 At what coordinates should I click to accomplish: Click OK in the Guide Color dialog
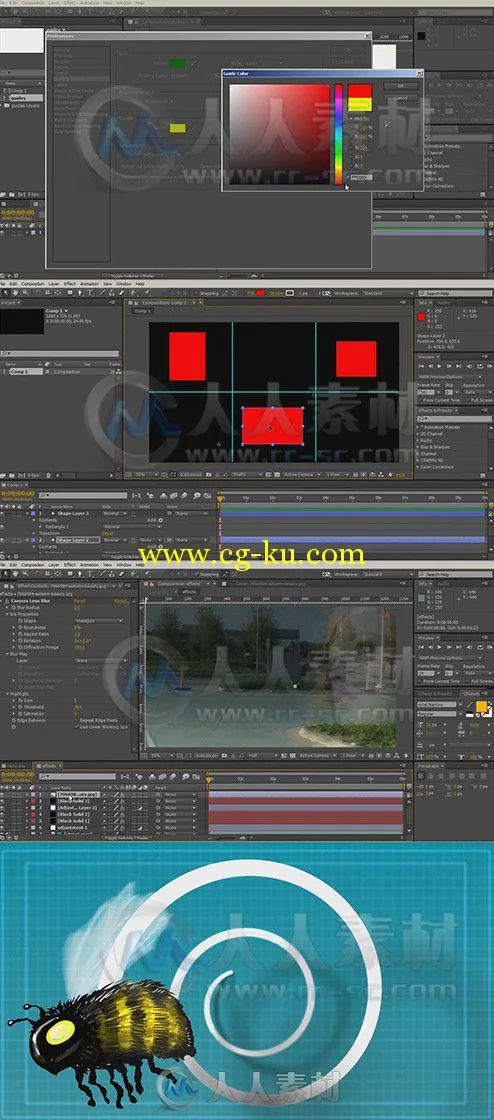(x=401, y=86)
